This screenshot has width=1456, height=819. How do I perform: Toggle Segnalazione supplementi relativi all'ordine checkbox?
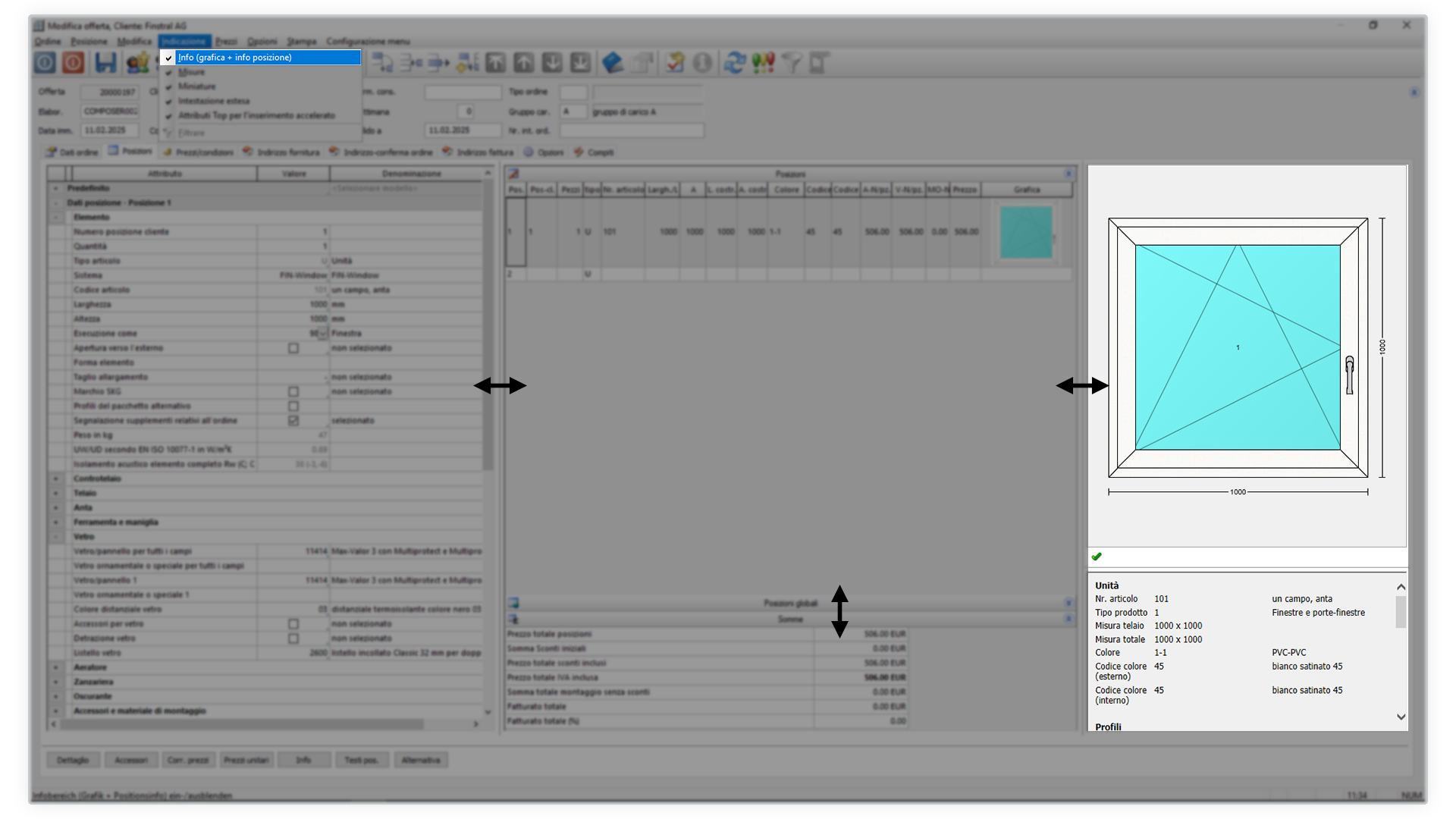[x=293, y=420]
